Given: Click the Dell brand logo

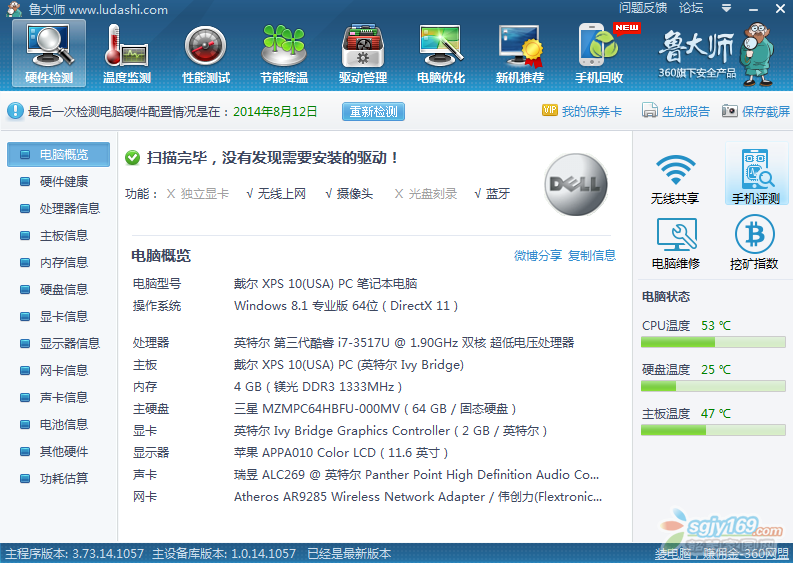Looking at the screenshot, I should point(576,184).
